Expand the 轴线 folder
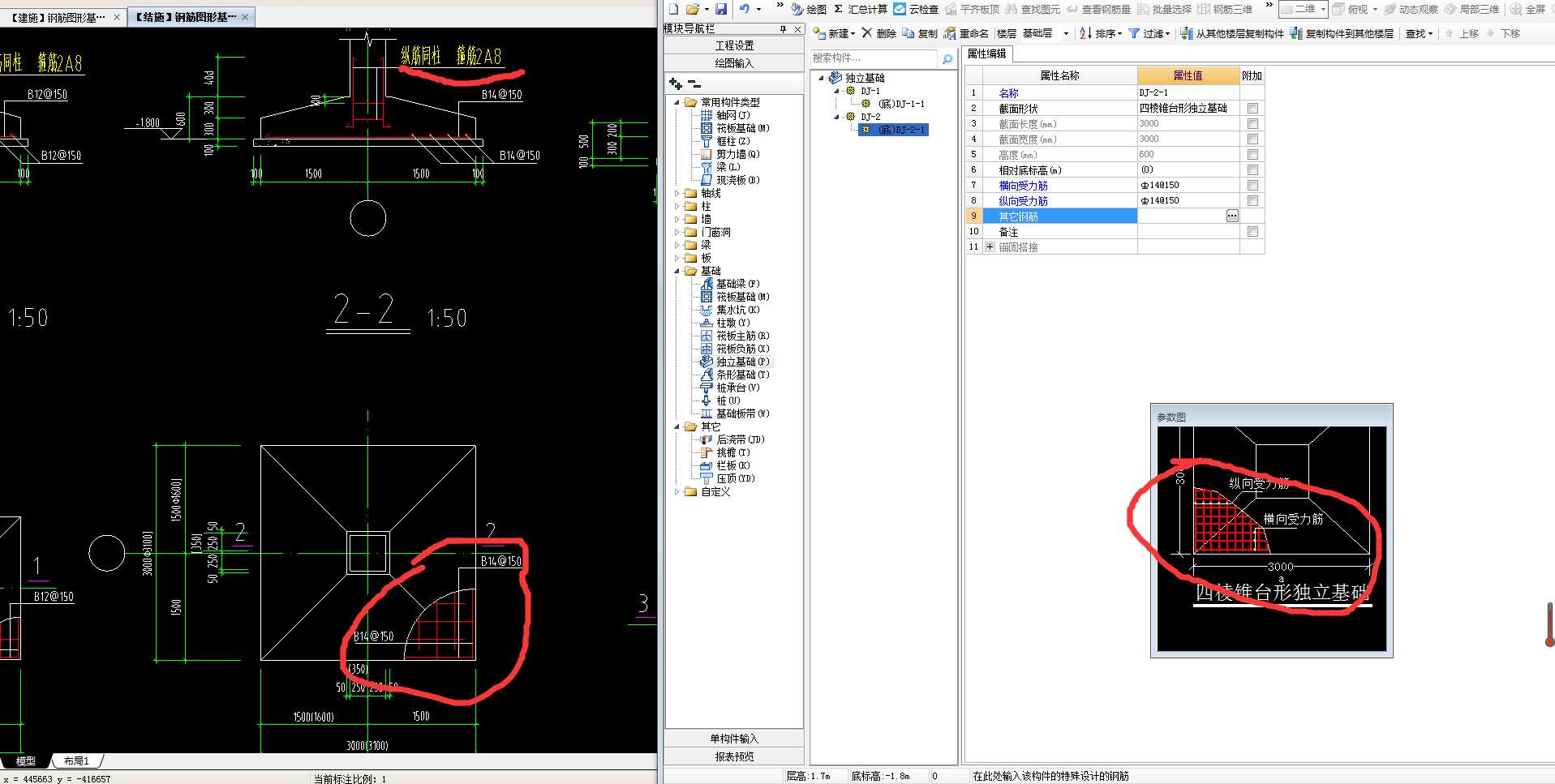 677,193
